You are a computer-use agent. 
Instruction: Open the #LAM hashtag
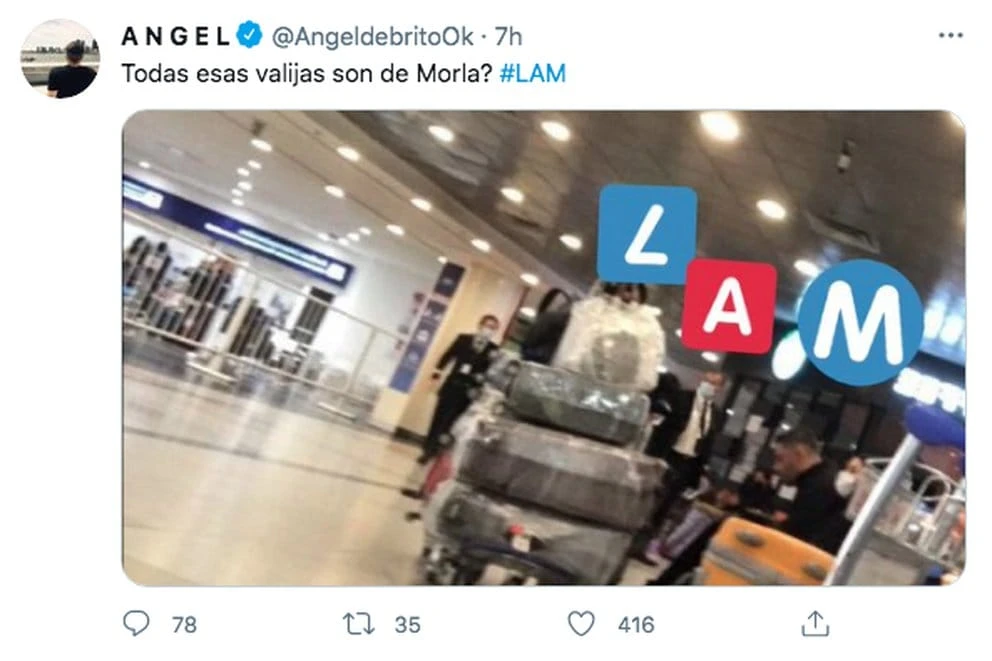coord(533,73)
